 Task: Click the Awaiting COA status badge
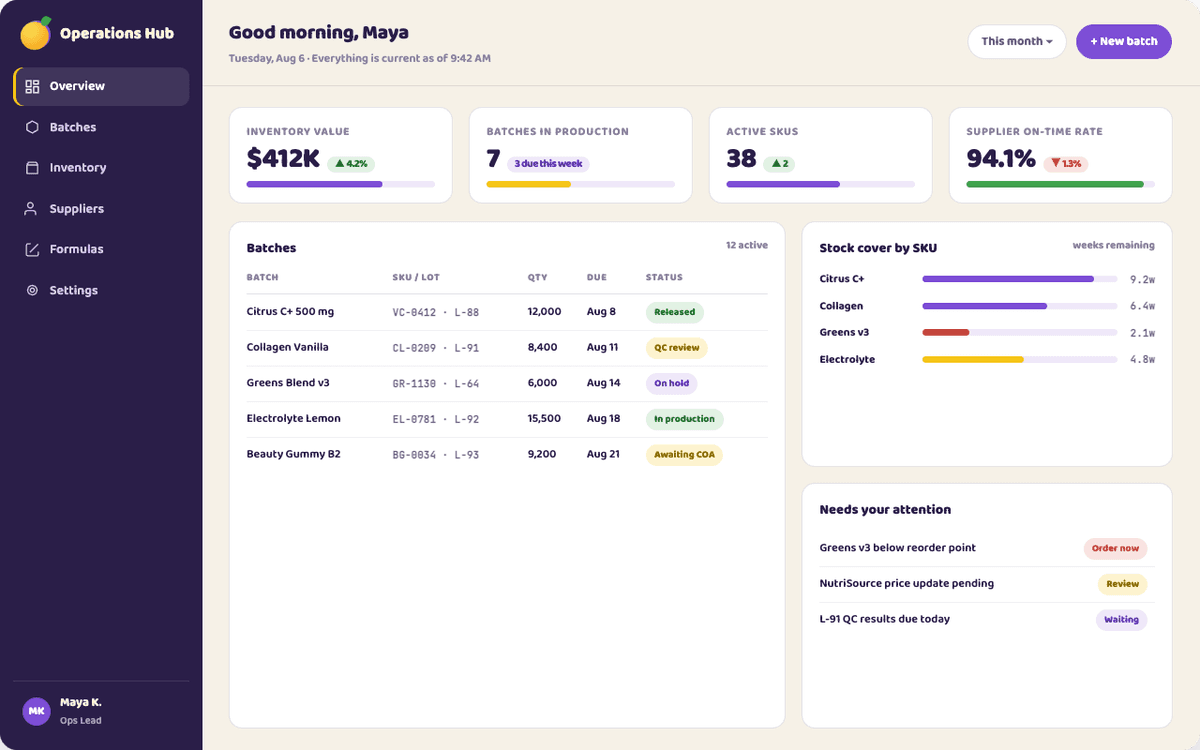tap(684, 455)
